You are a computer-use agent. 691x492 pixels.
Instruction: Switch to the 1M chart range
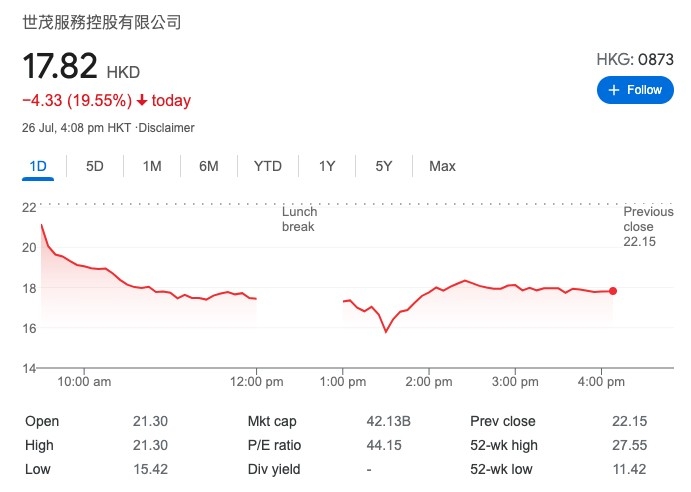152,166
